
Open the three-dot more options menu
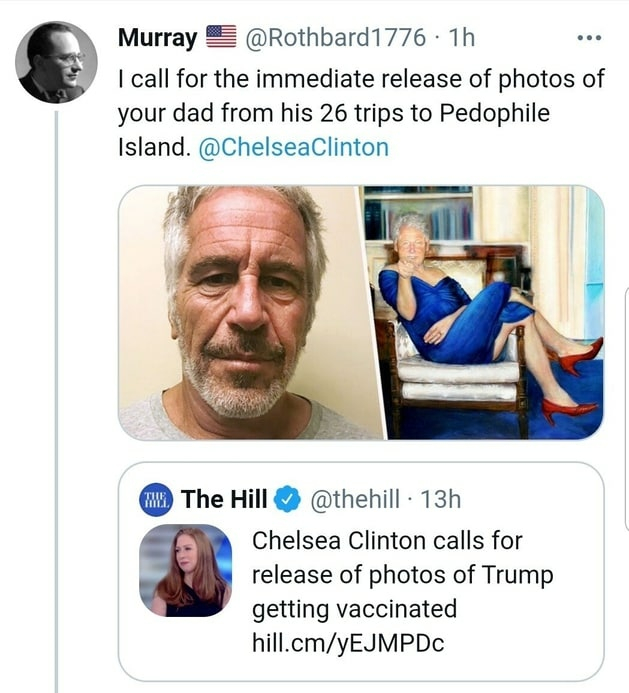pos(591,40)
